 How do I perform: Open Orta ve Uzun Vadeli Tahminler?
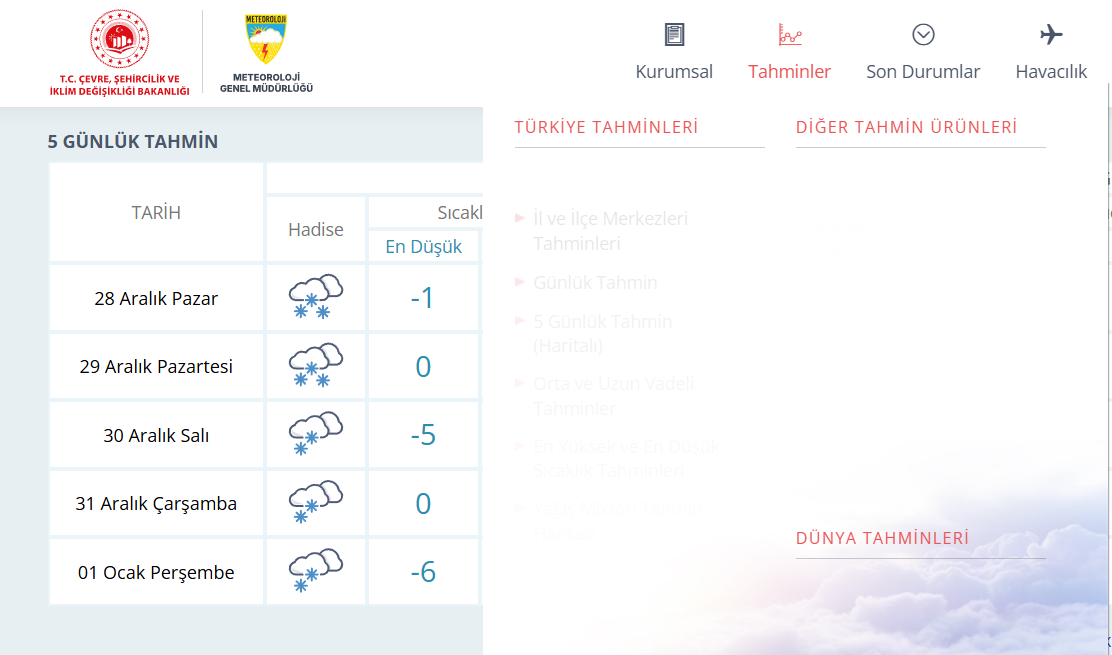(x=613, y=396)
